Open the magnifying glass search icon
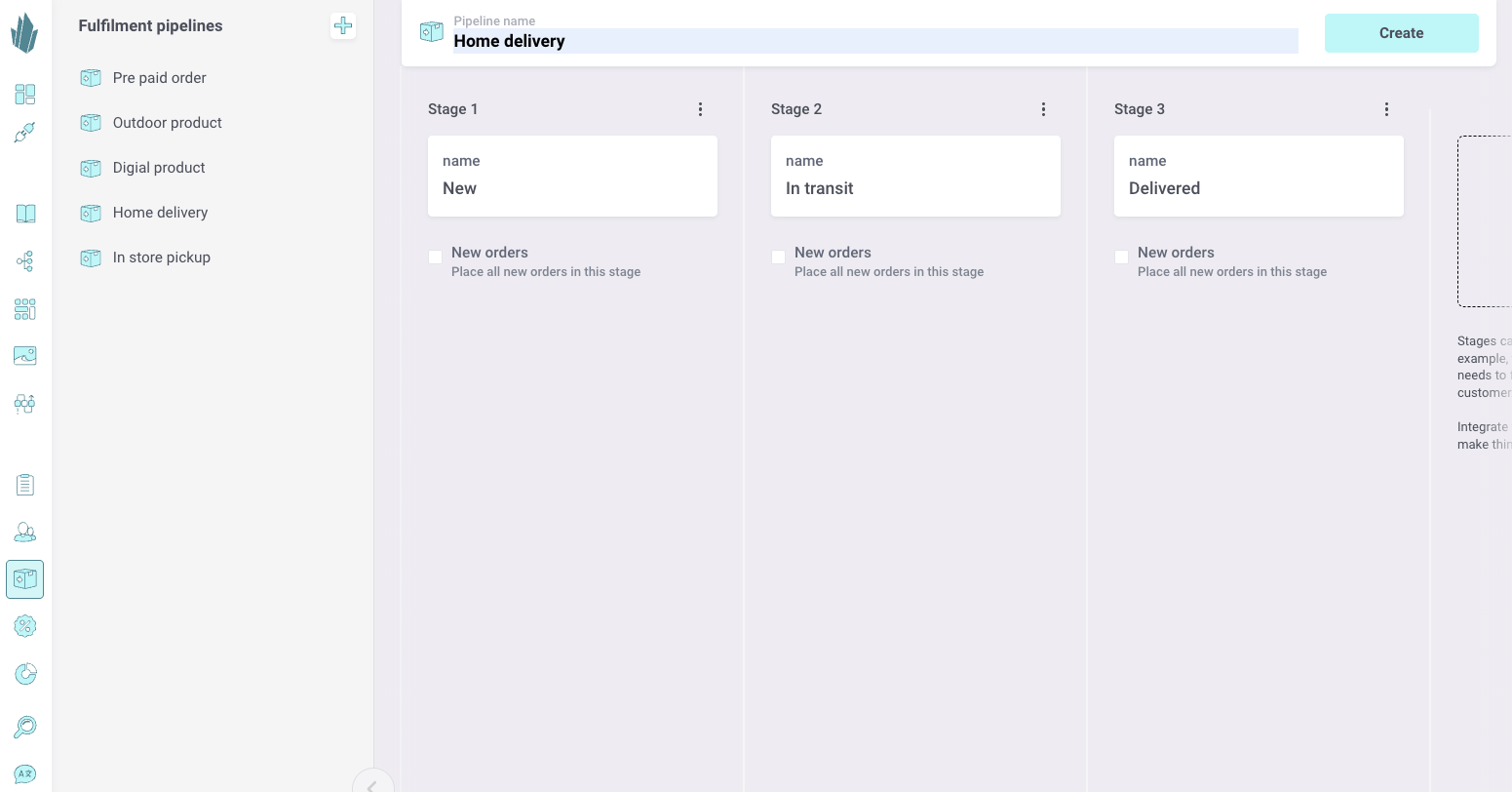 pyautogui.click(x=25, y=727)
